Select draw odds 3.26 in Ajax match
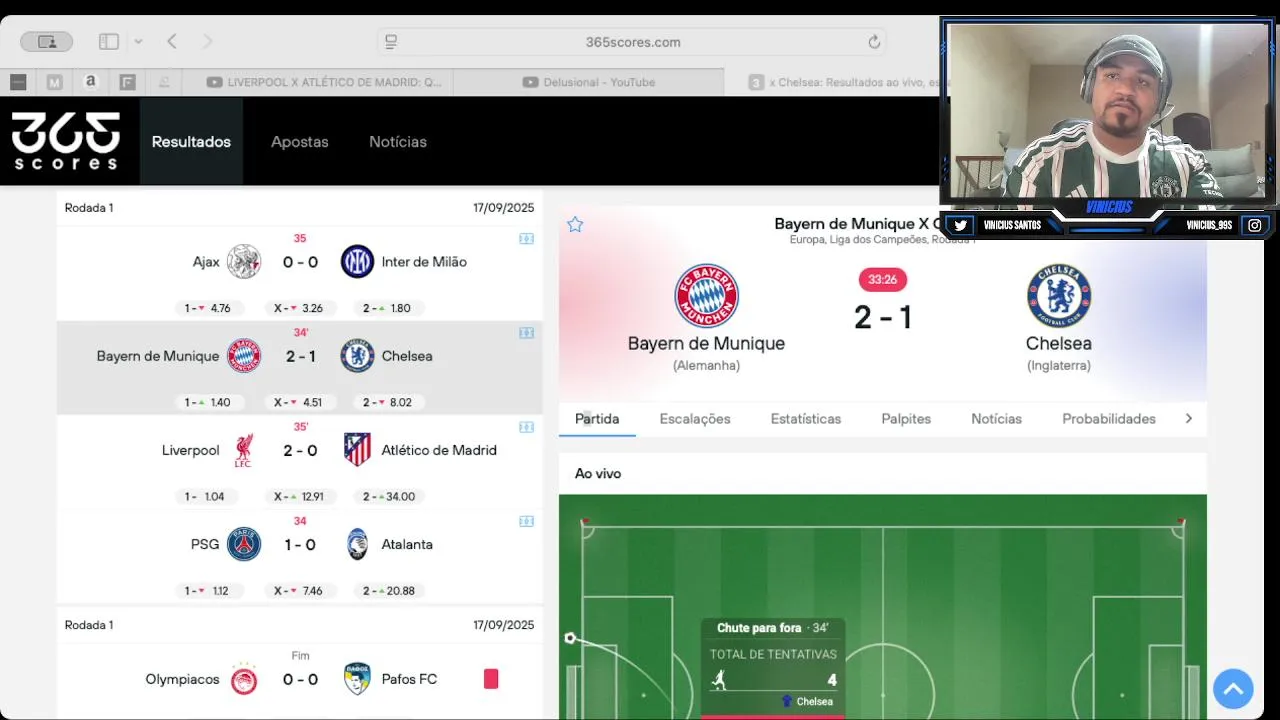The height and width of the screenshot is (720, 1280). [299, 308]
